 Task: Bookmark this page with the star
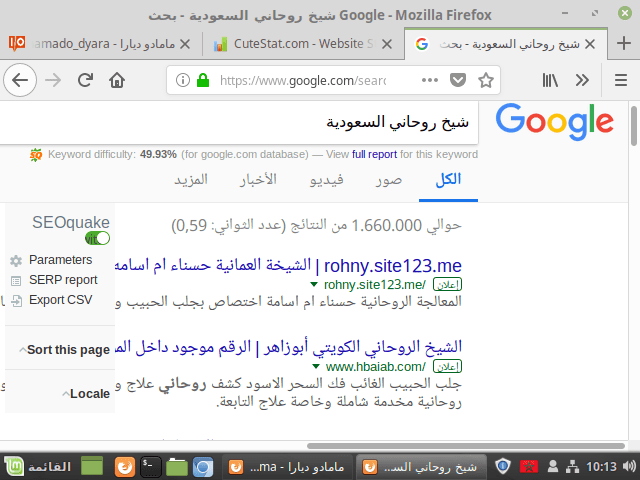tap(486, 80)
